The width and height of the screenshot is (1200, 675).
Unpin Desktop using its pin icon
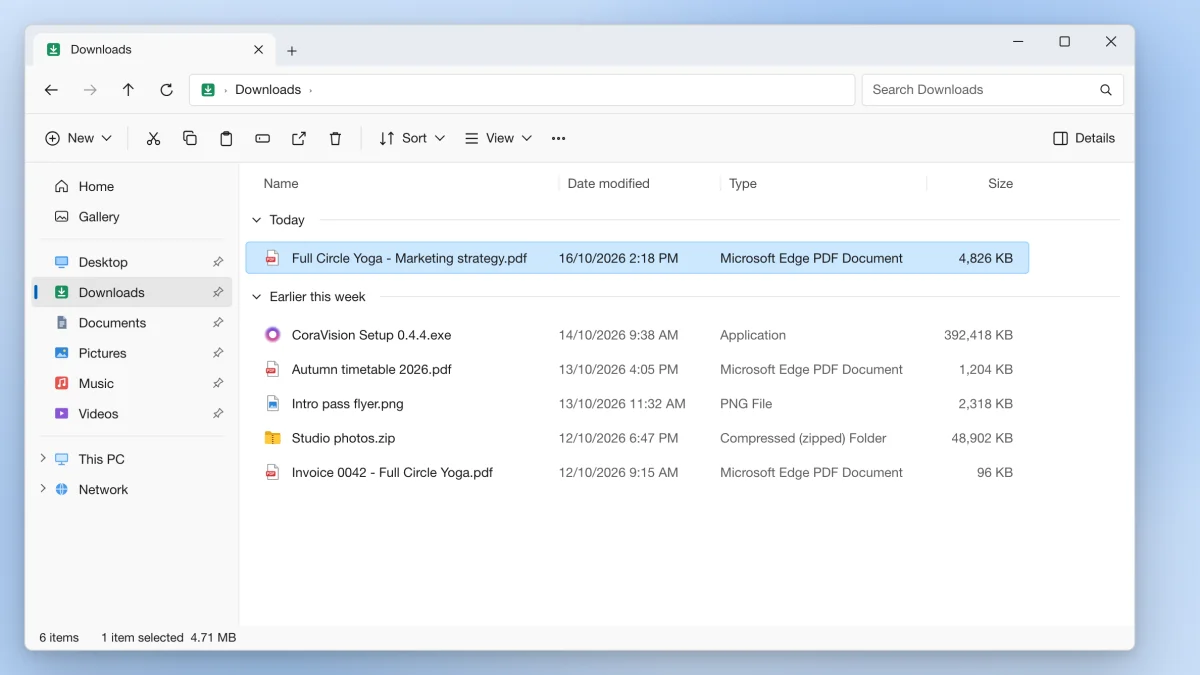(218, 262)
